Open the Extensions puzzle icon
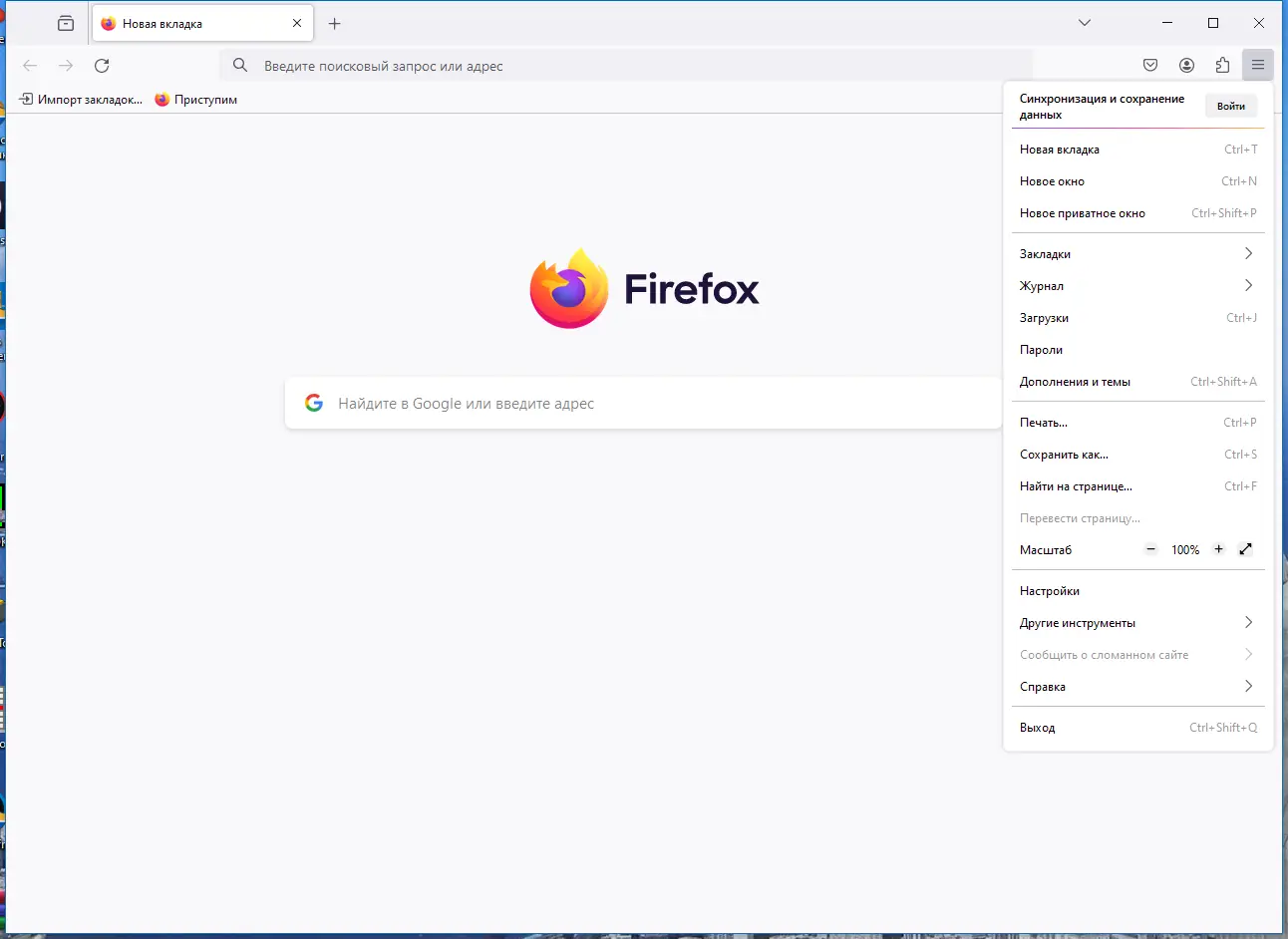1288x939 pixels. [x=1222, y=66]
